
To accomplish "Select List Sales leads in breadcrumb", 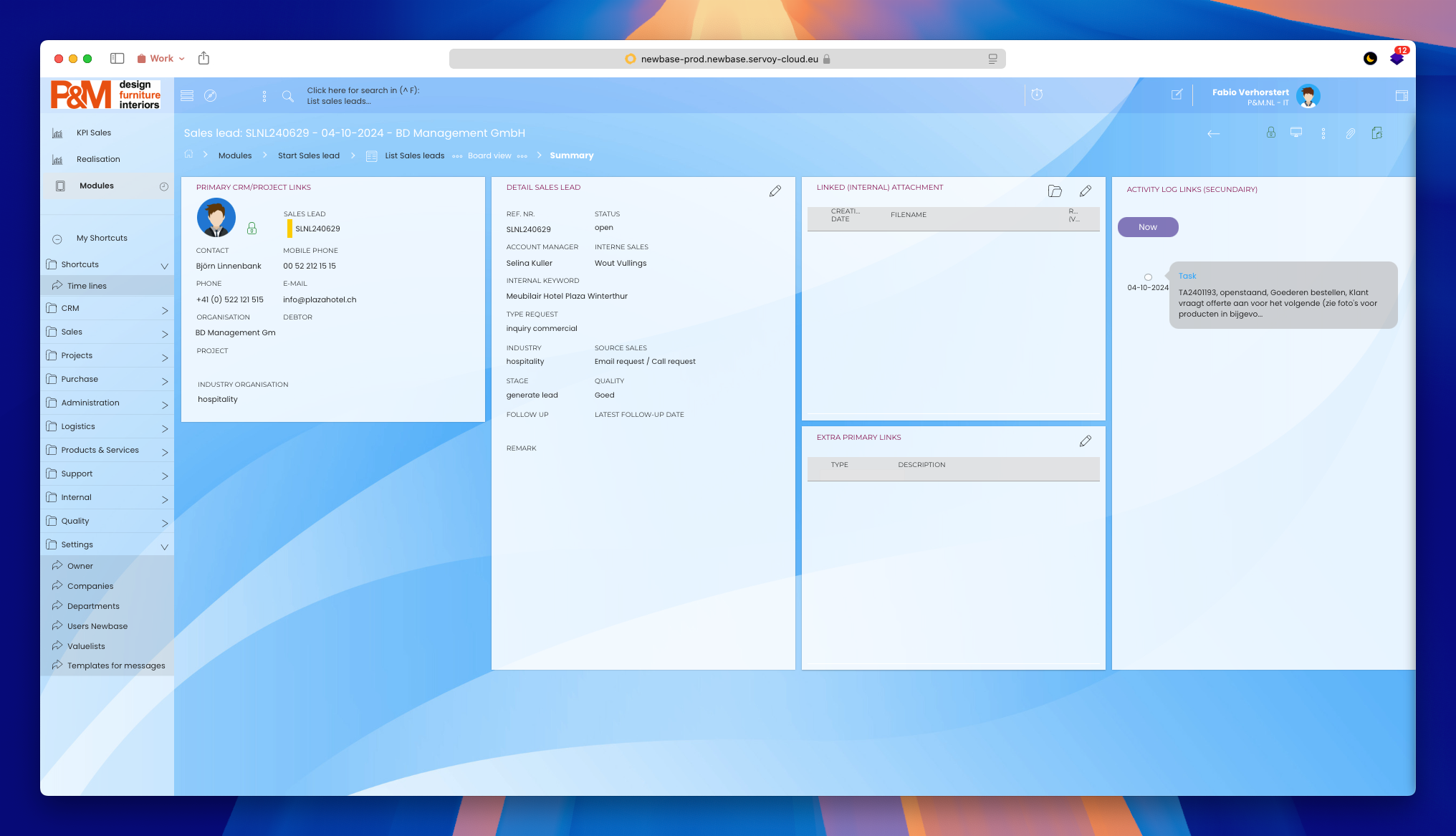I will 414,156.
